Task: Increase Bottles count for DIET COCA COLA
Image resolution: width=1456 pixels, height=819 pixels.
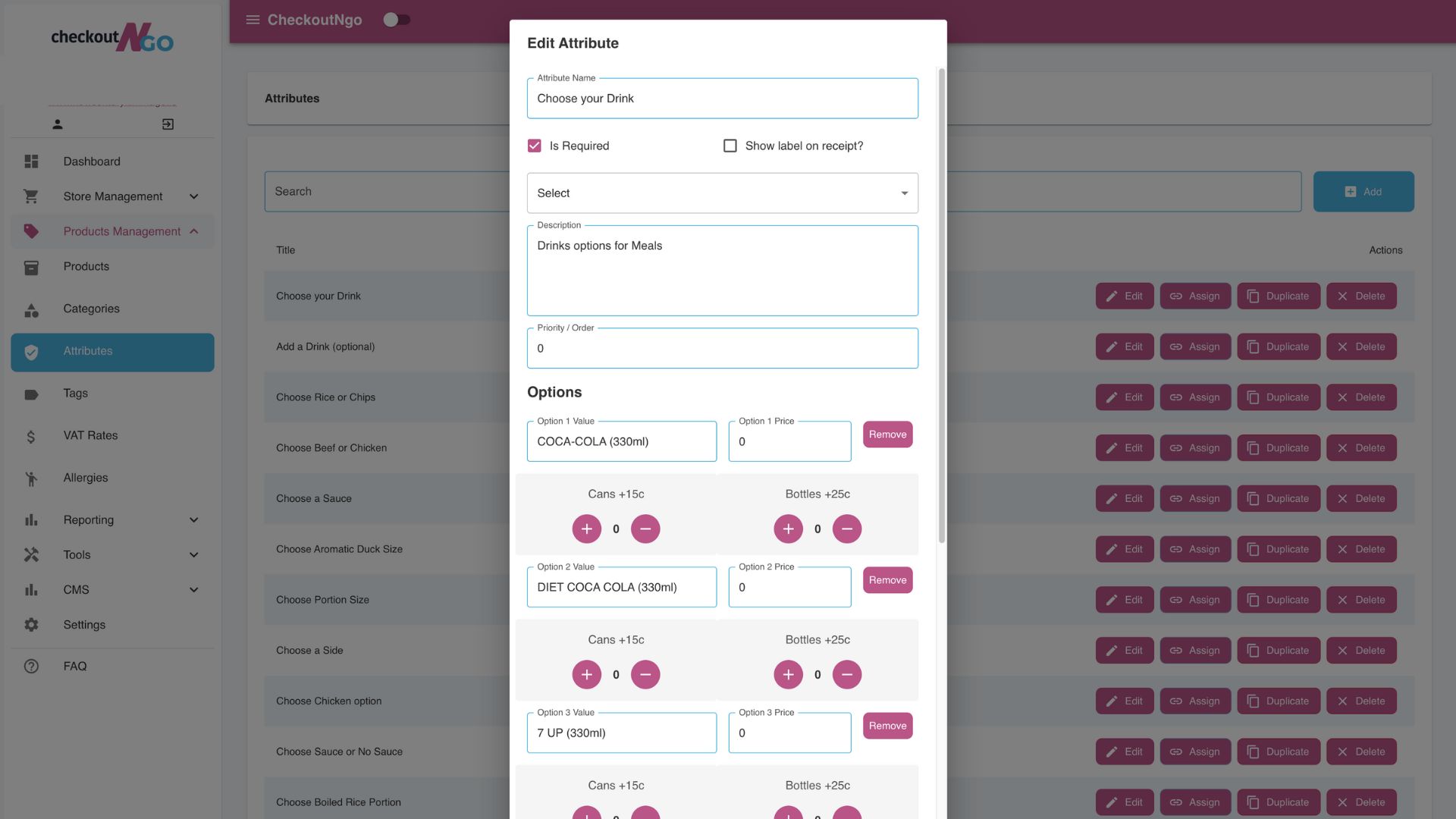Action: click(788, 674)
